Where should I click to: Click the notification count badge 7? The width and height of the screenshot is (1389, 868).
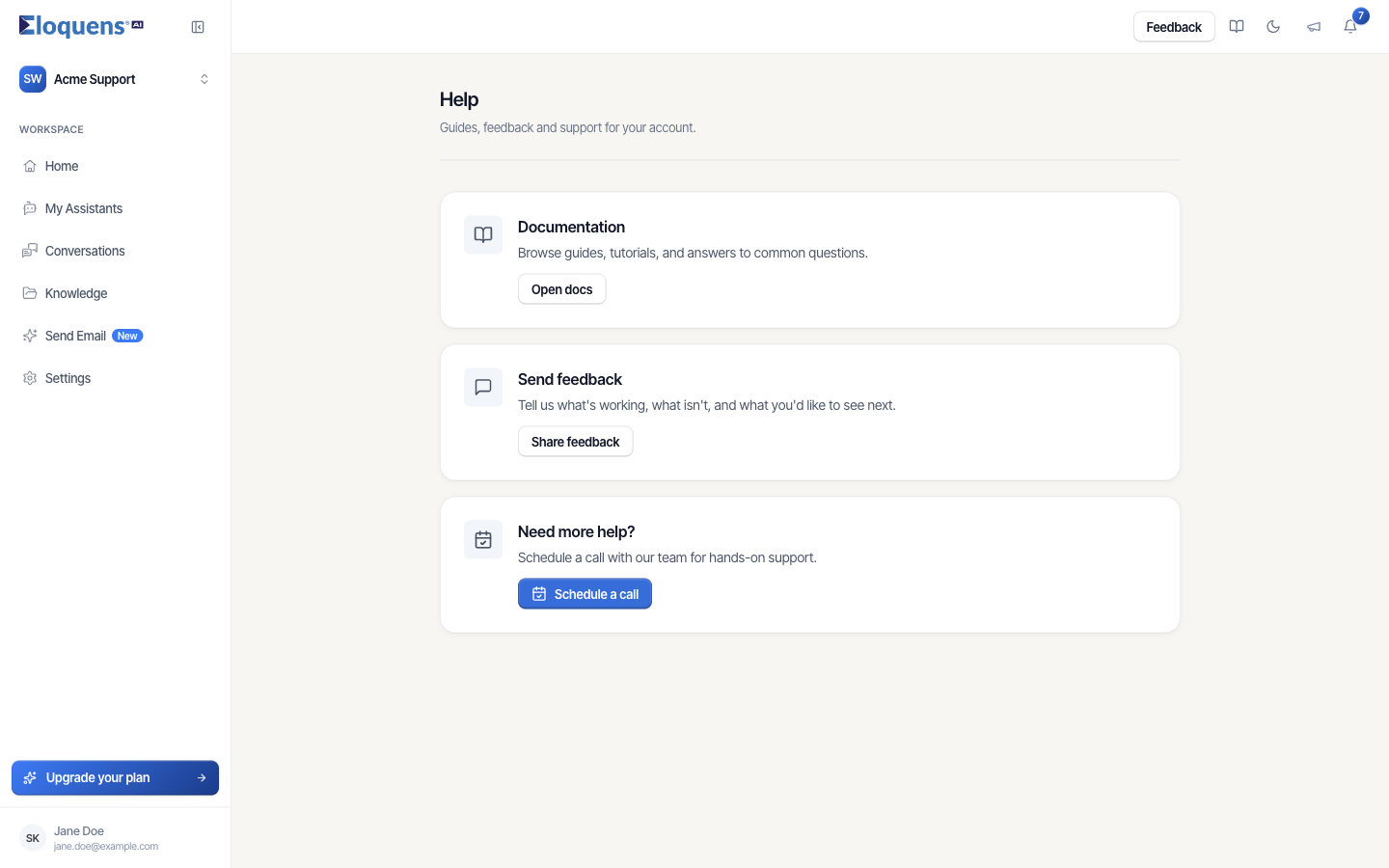click(x=1360, y=15)
